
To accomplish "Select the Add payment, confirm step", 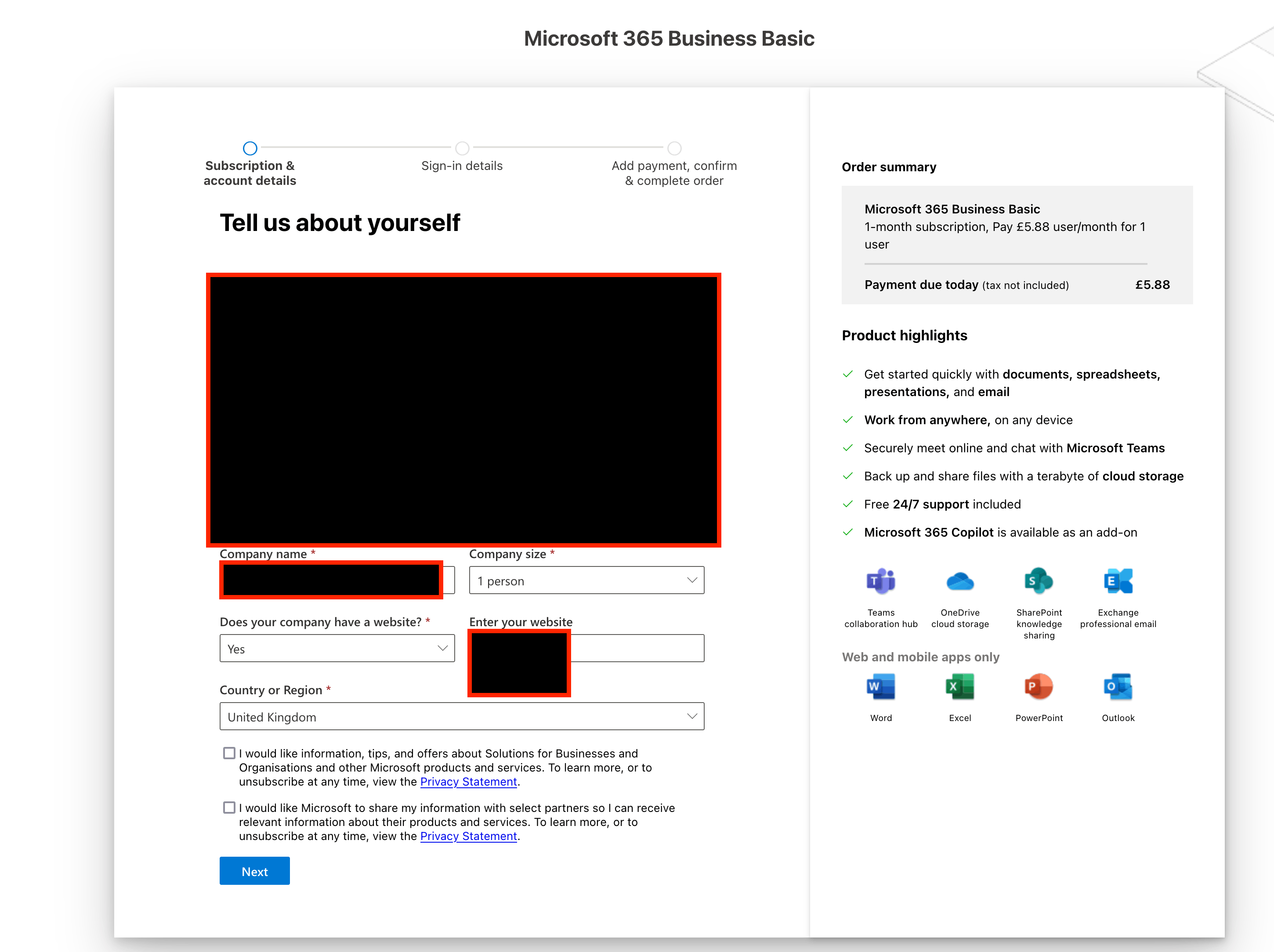I will click(674, 165).
